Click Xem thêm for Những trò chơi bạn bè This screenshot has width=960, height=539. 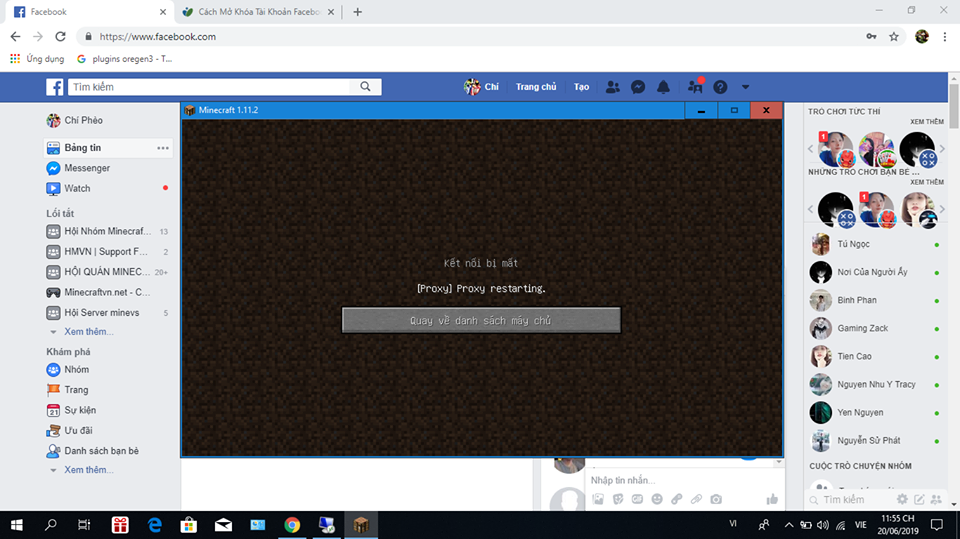coord(927,182)
